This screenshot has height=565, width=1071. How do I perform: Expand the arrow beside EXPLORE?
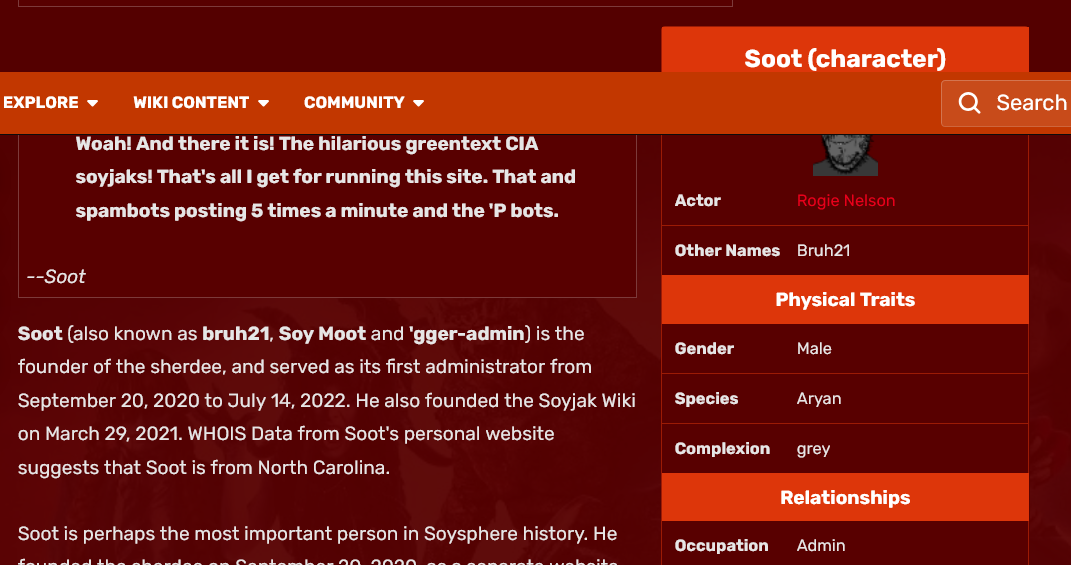coord(93,103)
